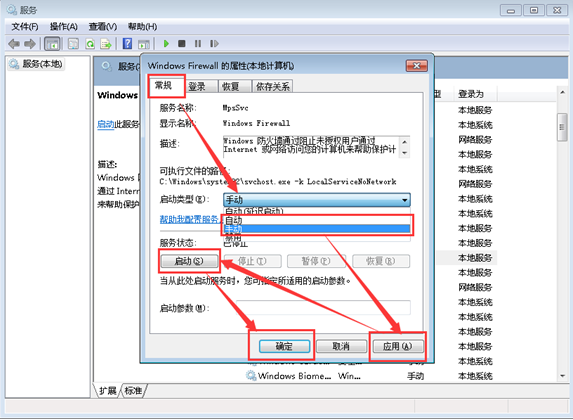
Task: Select 服务(本地) in the left tree
Action: click(36, 64)
